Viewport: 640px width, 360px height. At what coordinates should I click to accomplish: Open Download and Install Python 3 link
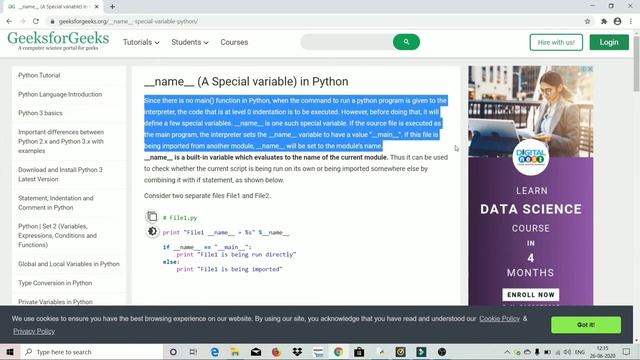(60, 174)
